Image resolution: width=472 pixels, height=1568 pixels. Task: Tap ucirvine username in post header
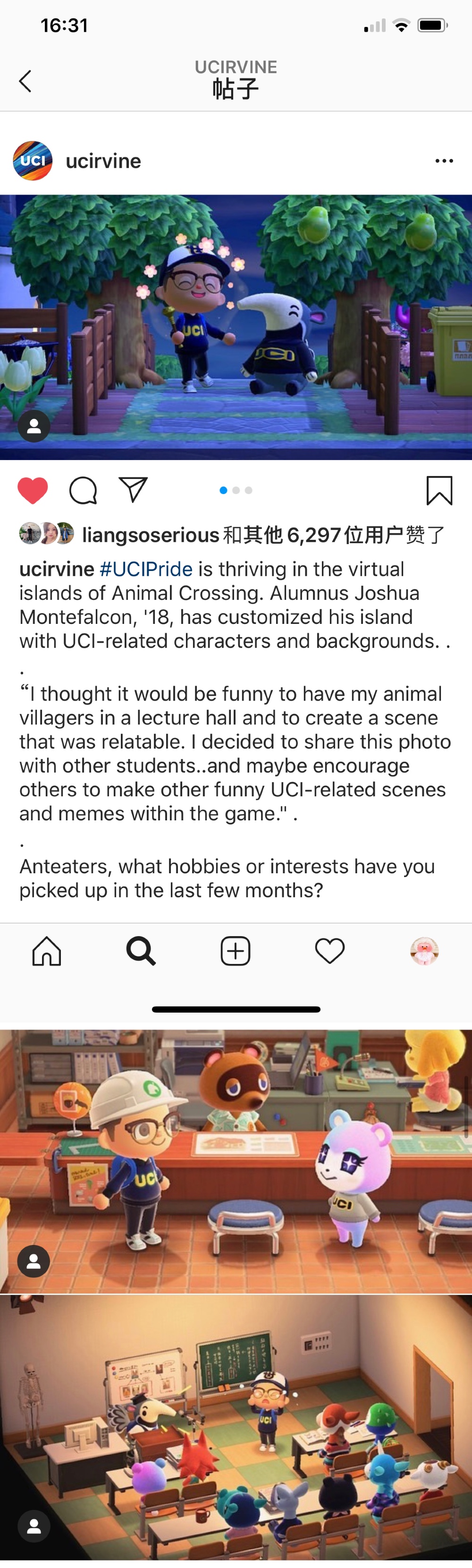click(103, 161)
